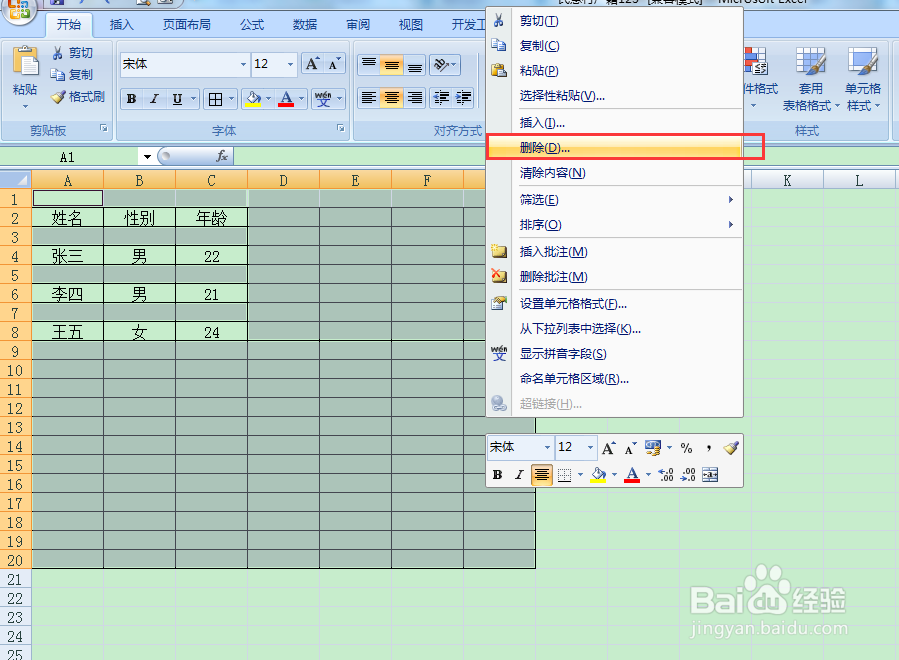Apply the yellow fill color bucket in the ribbon
Viewport: 899px width, 660px height.
pyautogui.click(x=253, y=99)
